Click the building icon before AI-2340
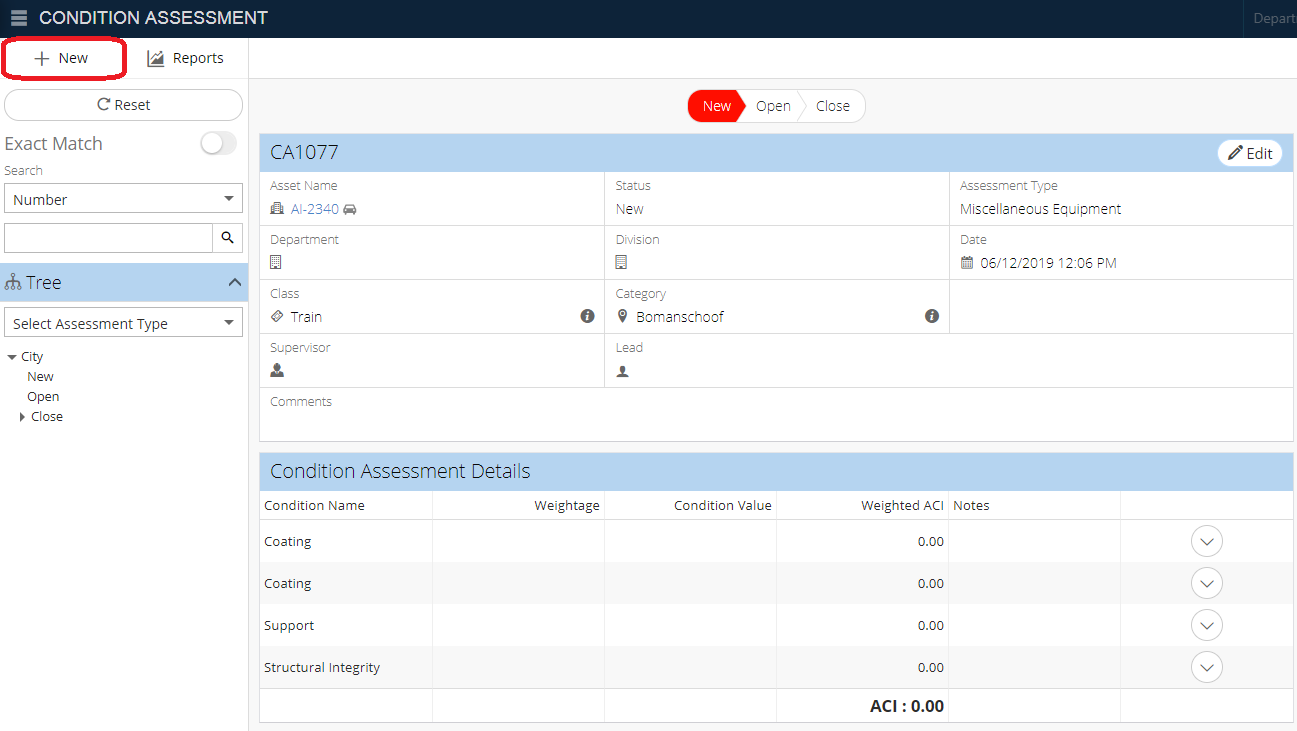The image size is (1297, 731). tap(278, 209)
